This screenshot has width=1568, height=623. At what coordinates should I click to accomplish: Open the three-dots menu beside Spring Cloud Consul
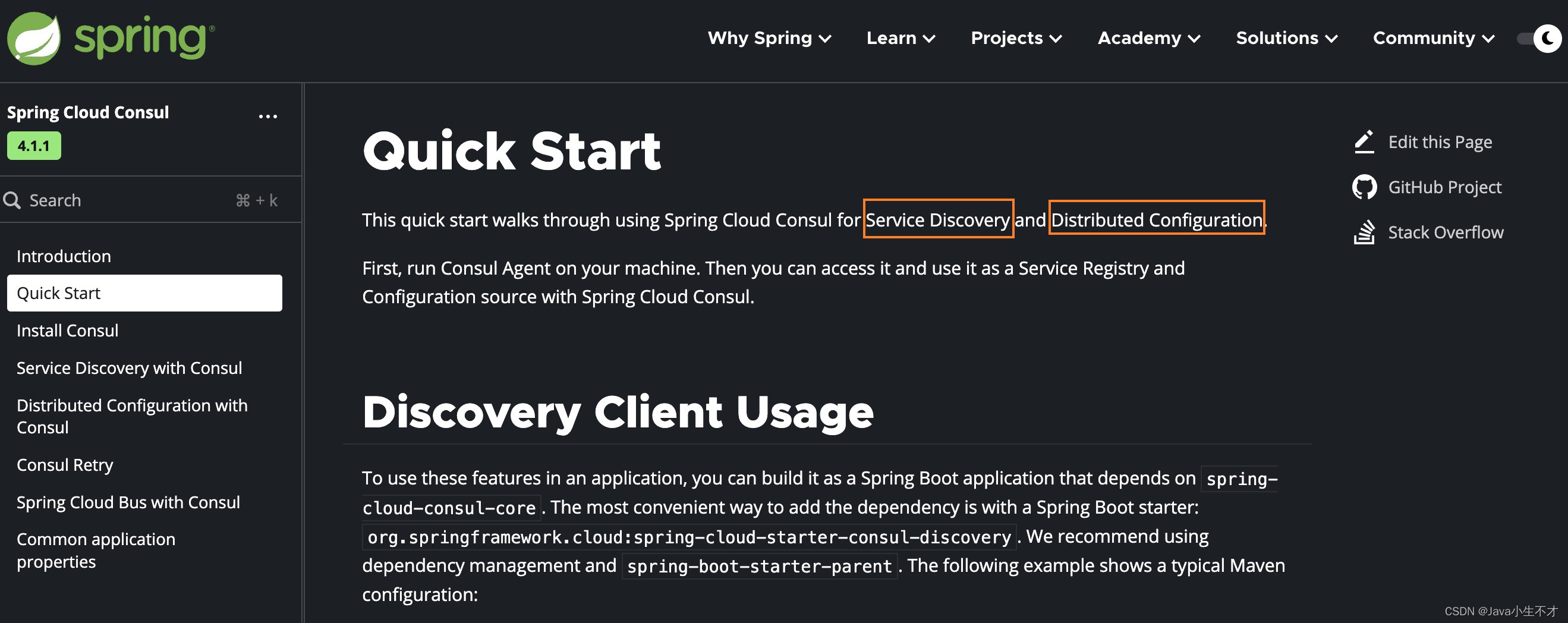(x=268, y=116)
